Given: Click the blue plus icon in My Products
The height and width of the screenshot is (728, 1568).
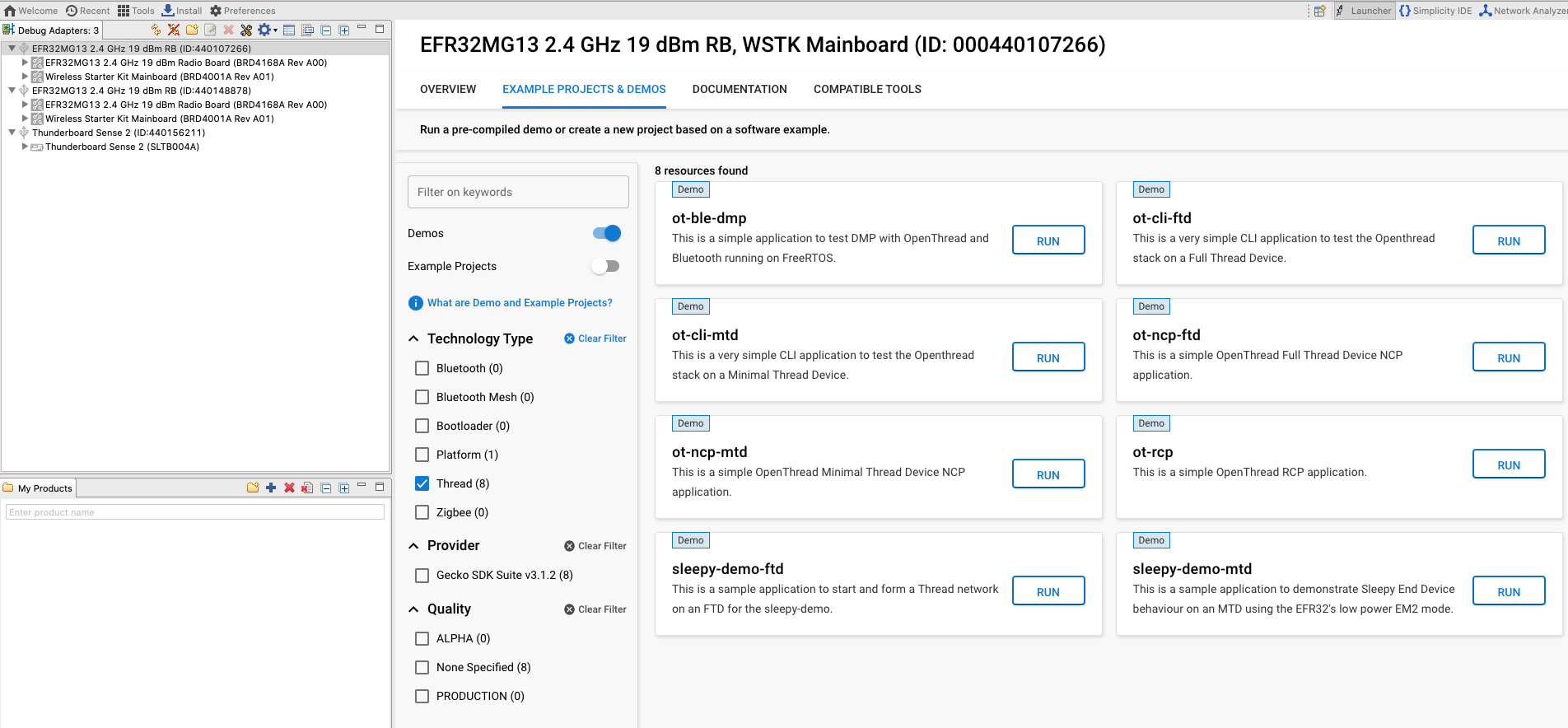Looking at the screenshot, I should 271,488.
